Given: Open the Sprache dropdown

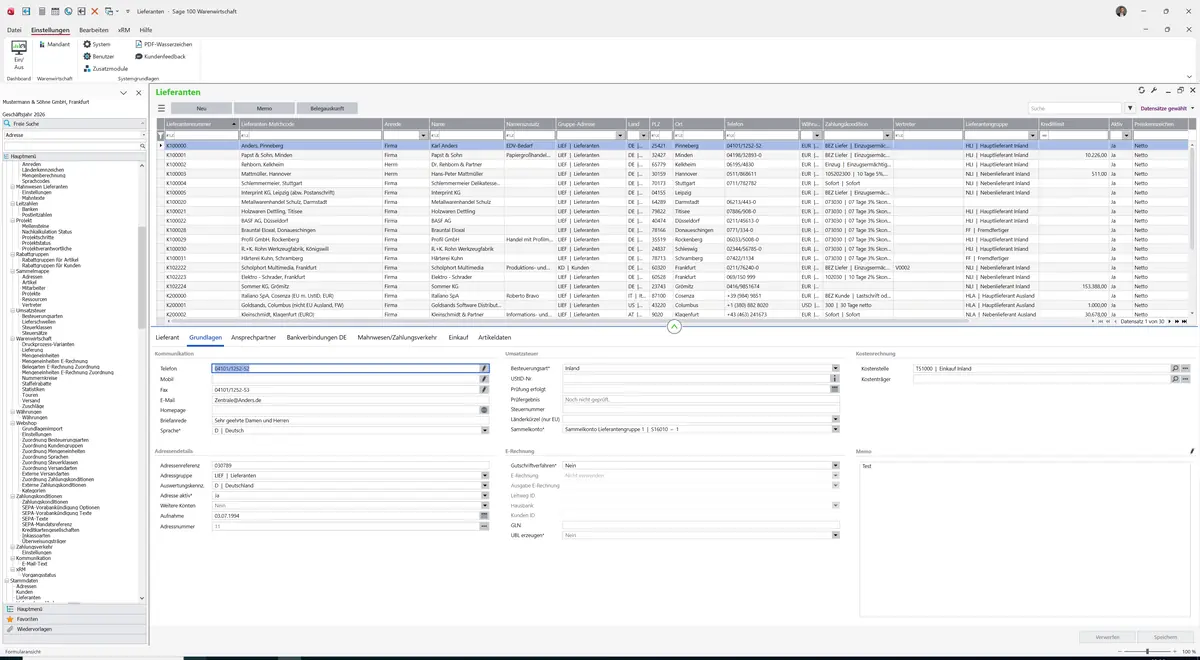Looking at the screenshot, I should click(x=484, y=431).
